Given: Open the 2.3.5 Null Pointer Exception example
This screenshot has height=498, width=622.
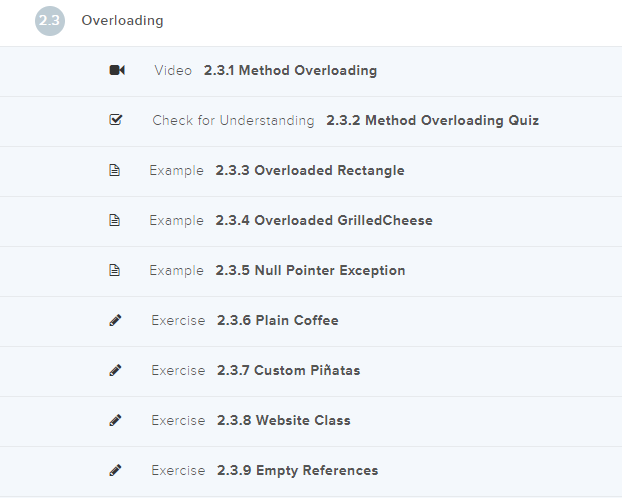Looking at the screenshot, I should [310, 271].
